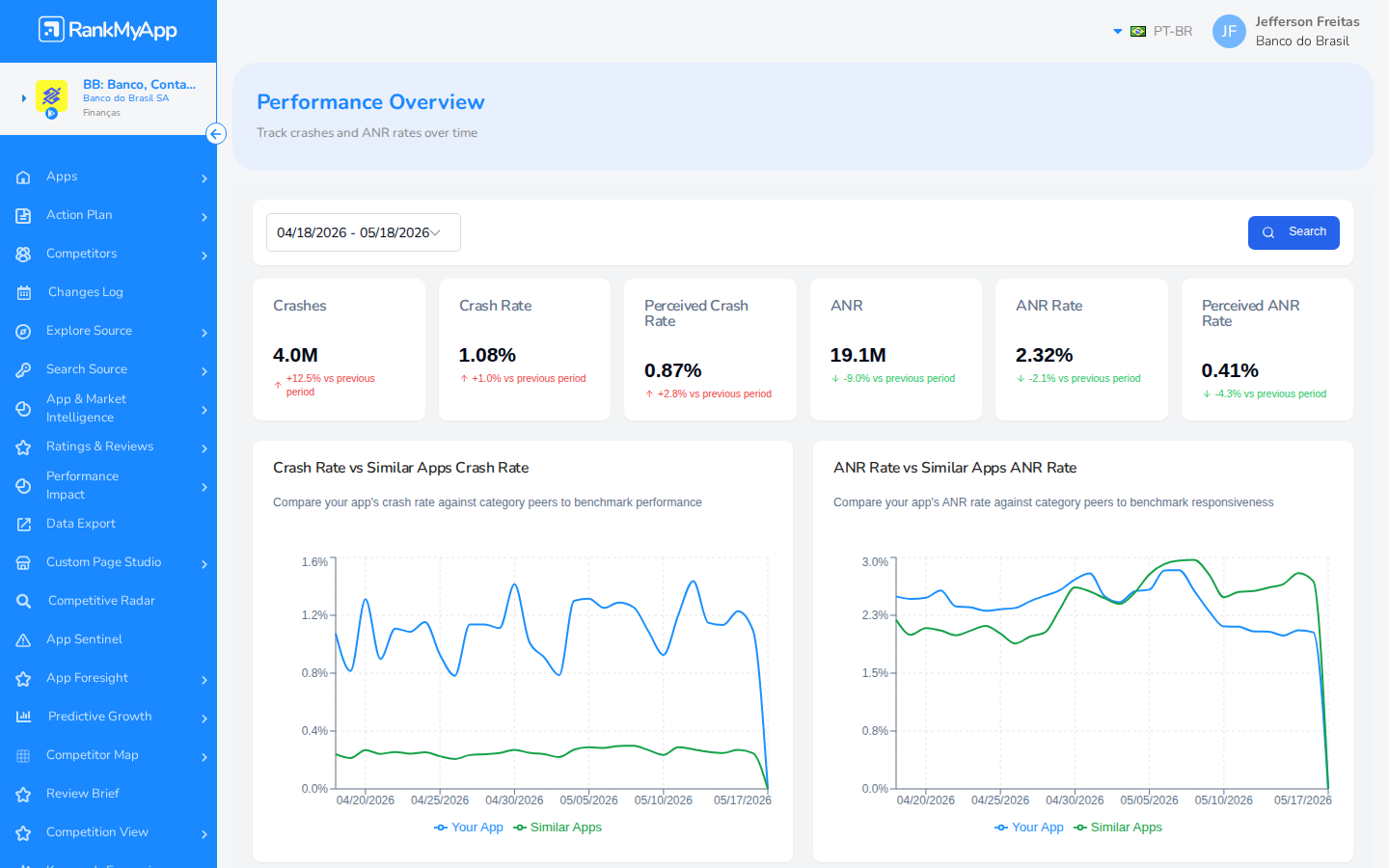Toggle Similar Apps legend in ANR Rate chart
The height and width of the screenshot is (868, 1389).
(1118, 827)
